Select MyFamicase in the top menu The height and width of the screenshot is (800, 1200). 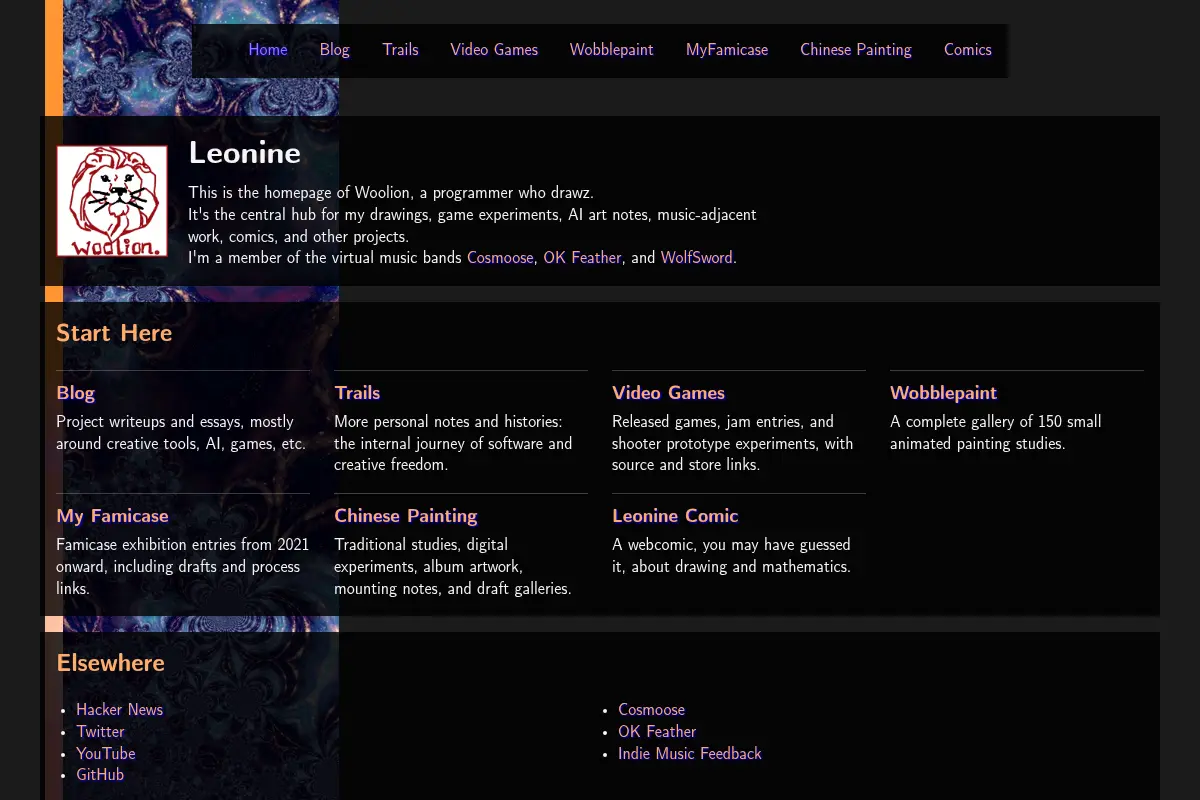click(x=727, y=50)
